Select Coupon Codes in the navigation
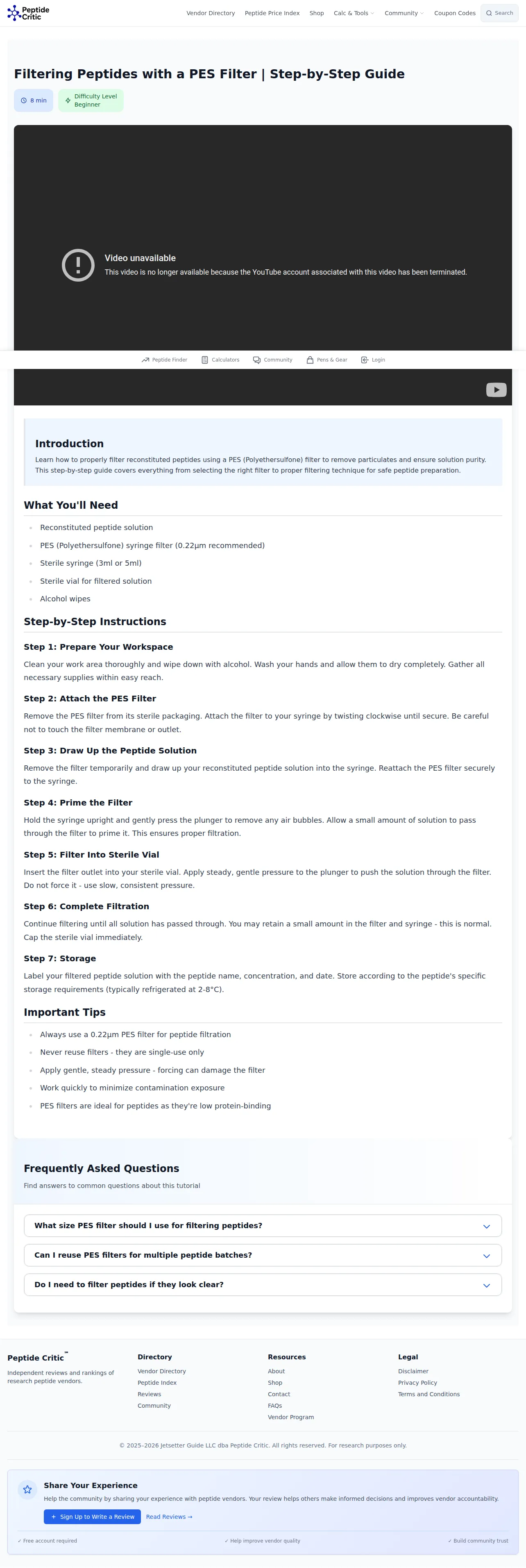The image size is (526, 1568). (x=455, y=13)
